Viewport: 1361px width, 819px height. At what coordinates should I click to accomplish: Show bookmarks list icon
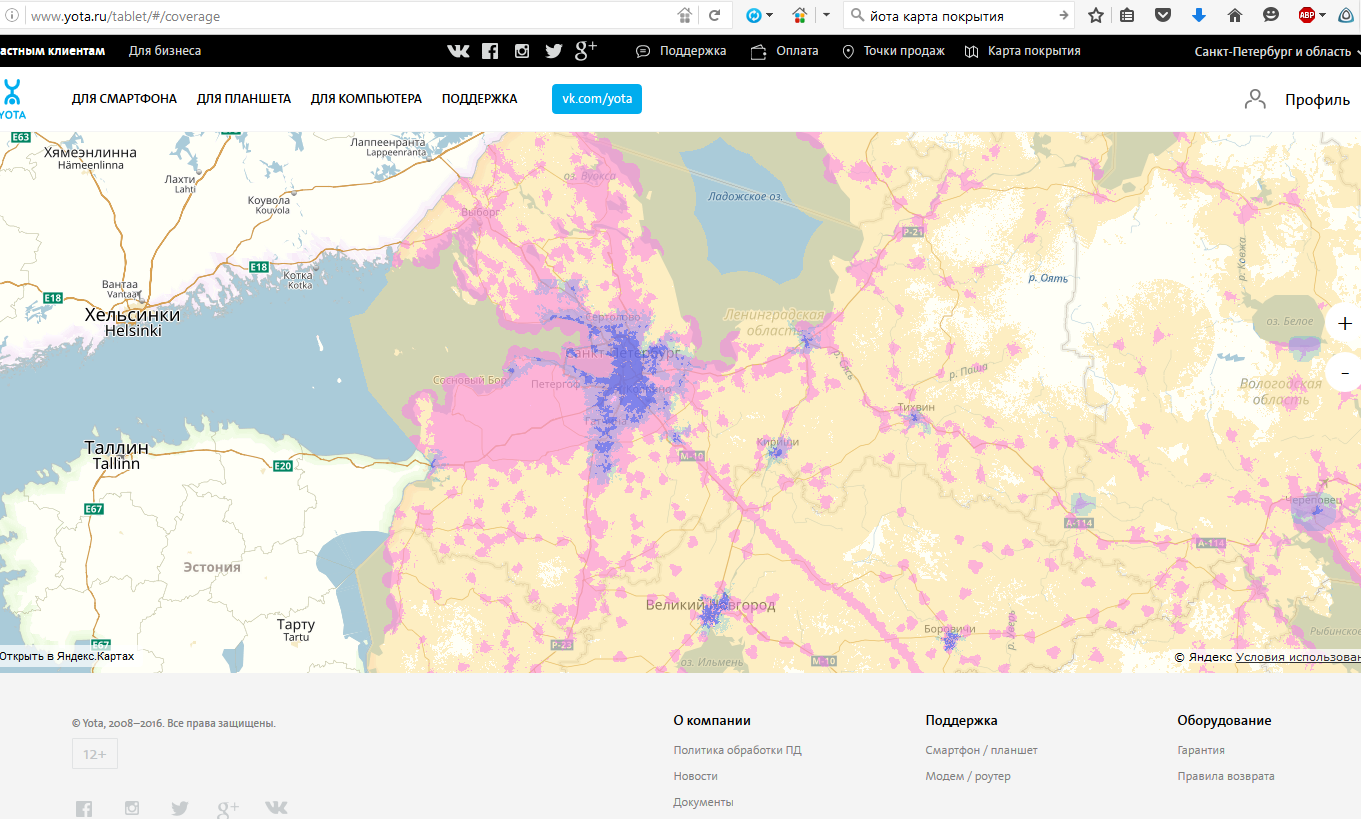[x=1127, y=16]
